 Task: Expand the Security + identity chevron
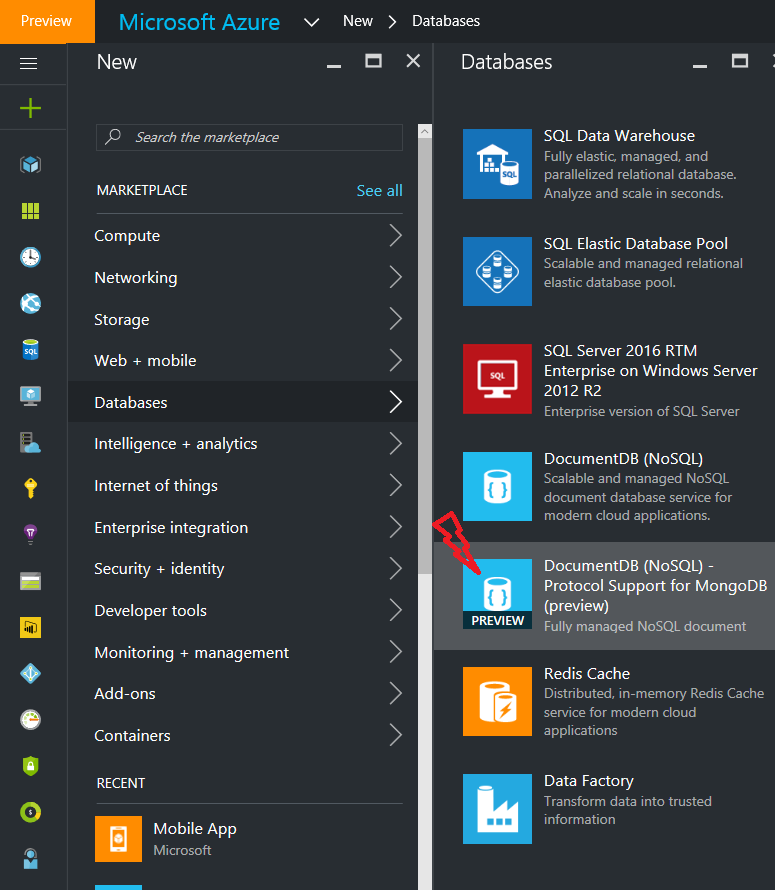pyautogui.click(x=396, y=568)
